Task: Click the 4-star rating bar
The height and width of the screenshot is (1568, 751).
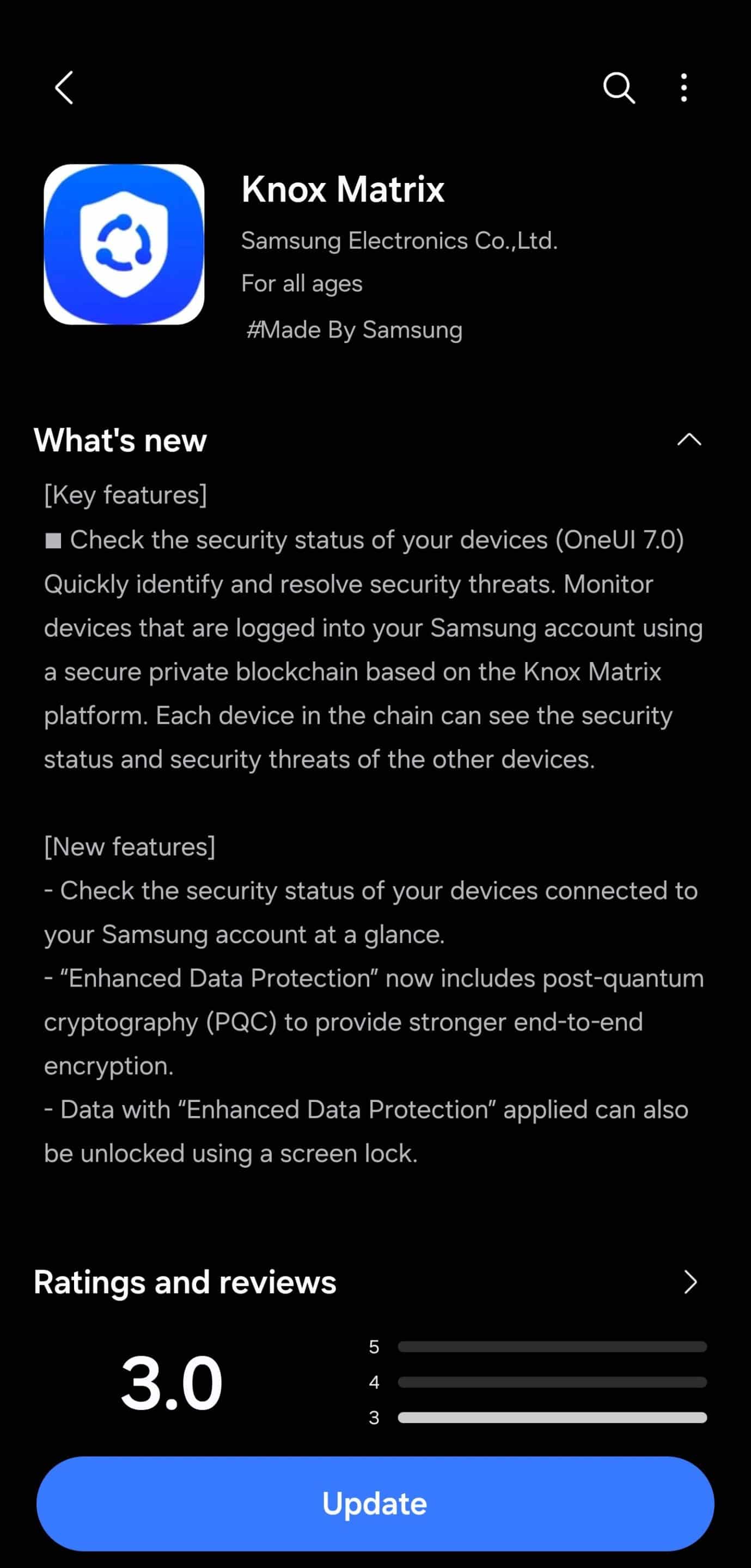Action: point(552,1382)
